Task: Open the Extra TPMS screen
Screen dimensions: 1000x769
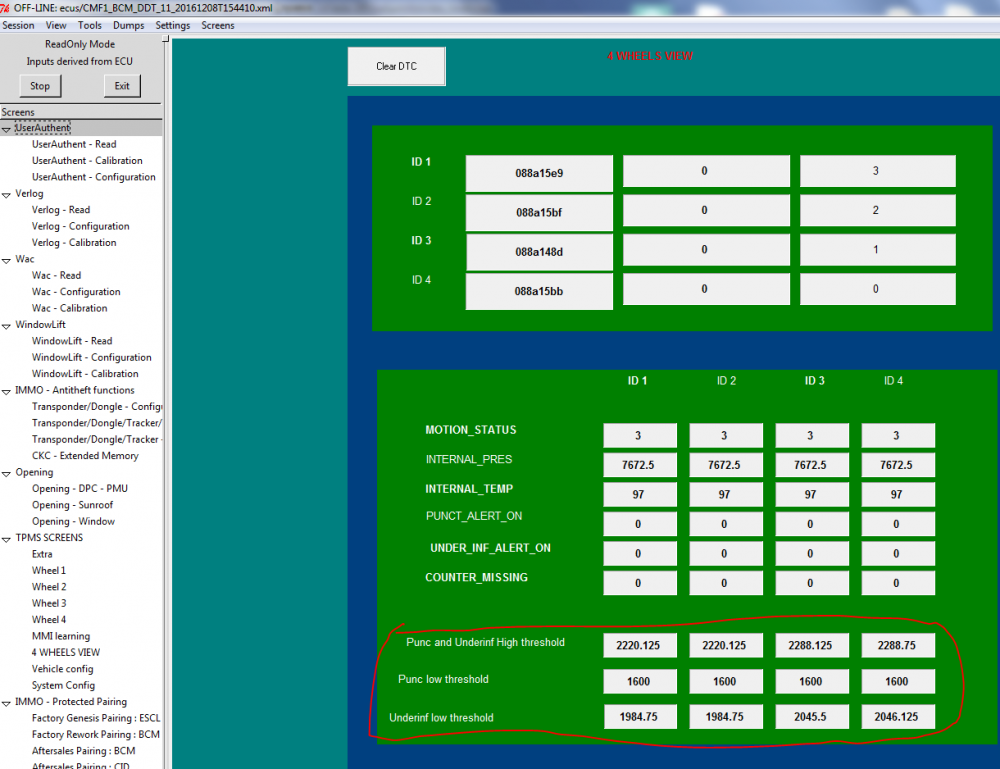Action: pos(42,554)
